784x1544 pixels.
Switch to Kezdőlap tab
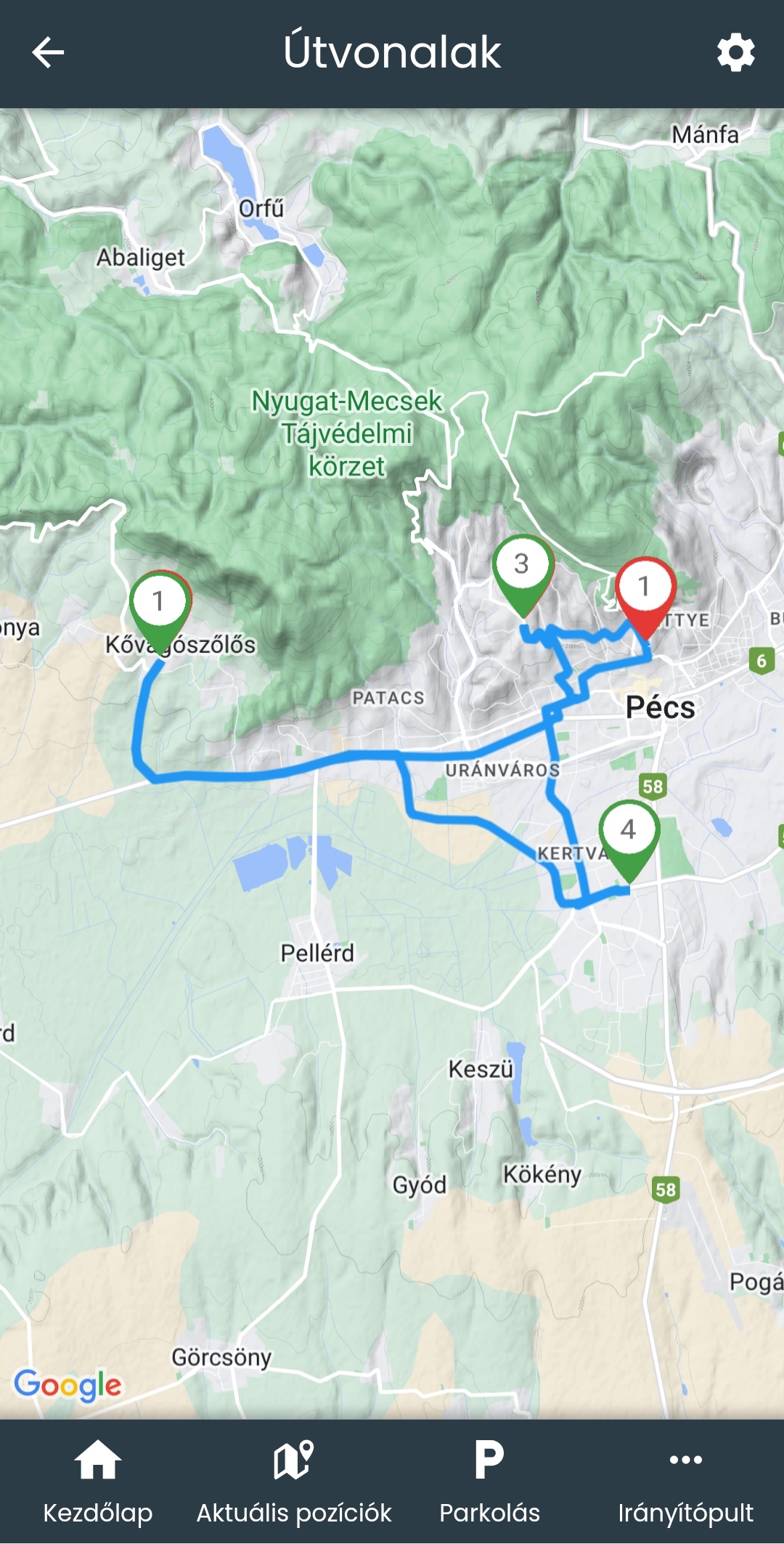(x=97, y=1513)
